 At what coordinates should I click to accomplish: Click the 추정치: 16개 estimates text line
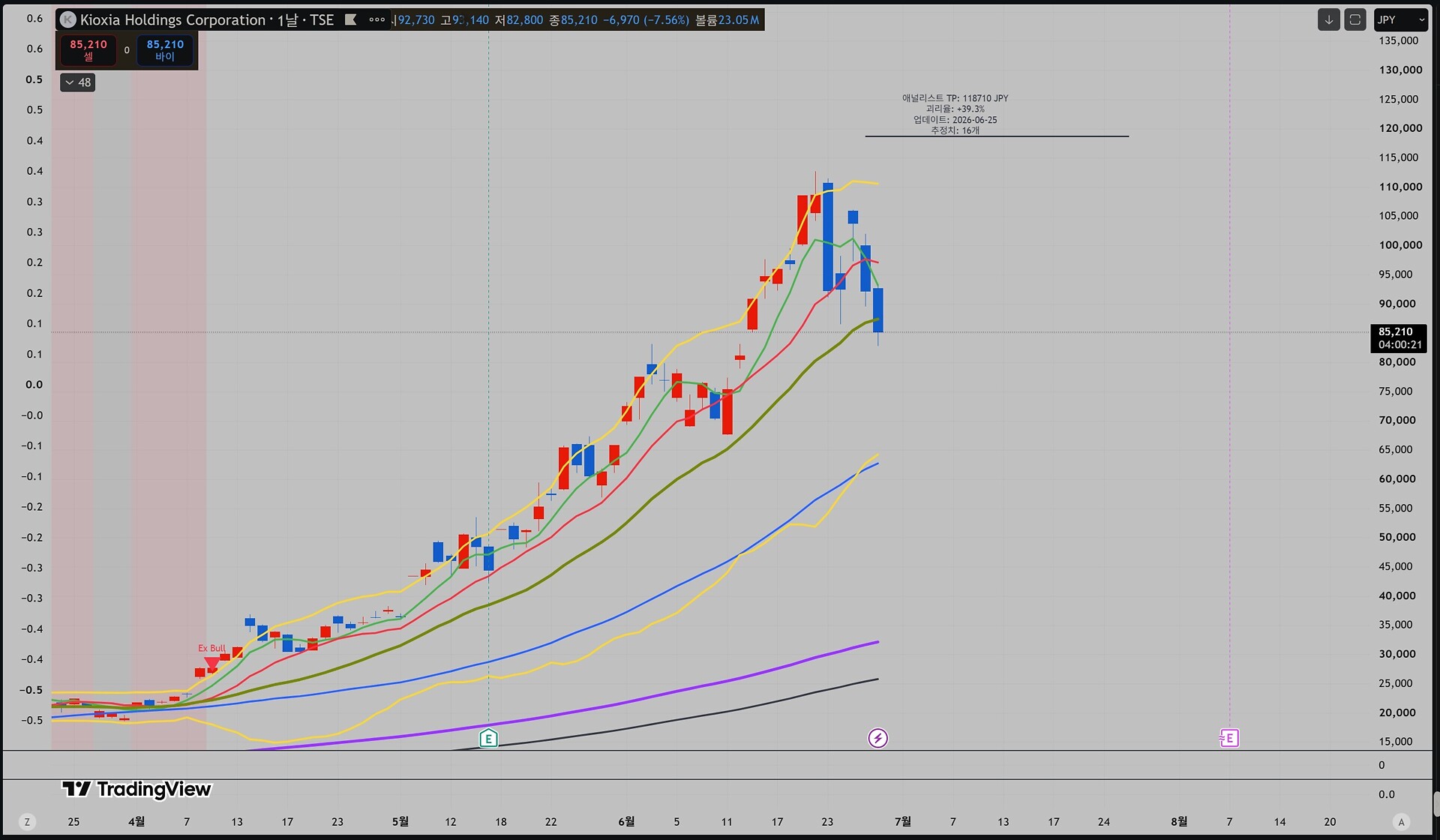click(x=955, y=130)
